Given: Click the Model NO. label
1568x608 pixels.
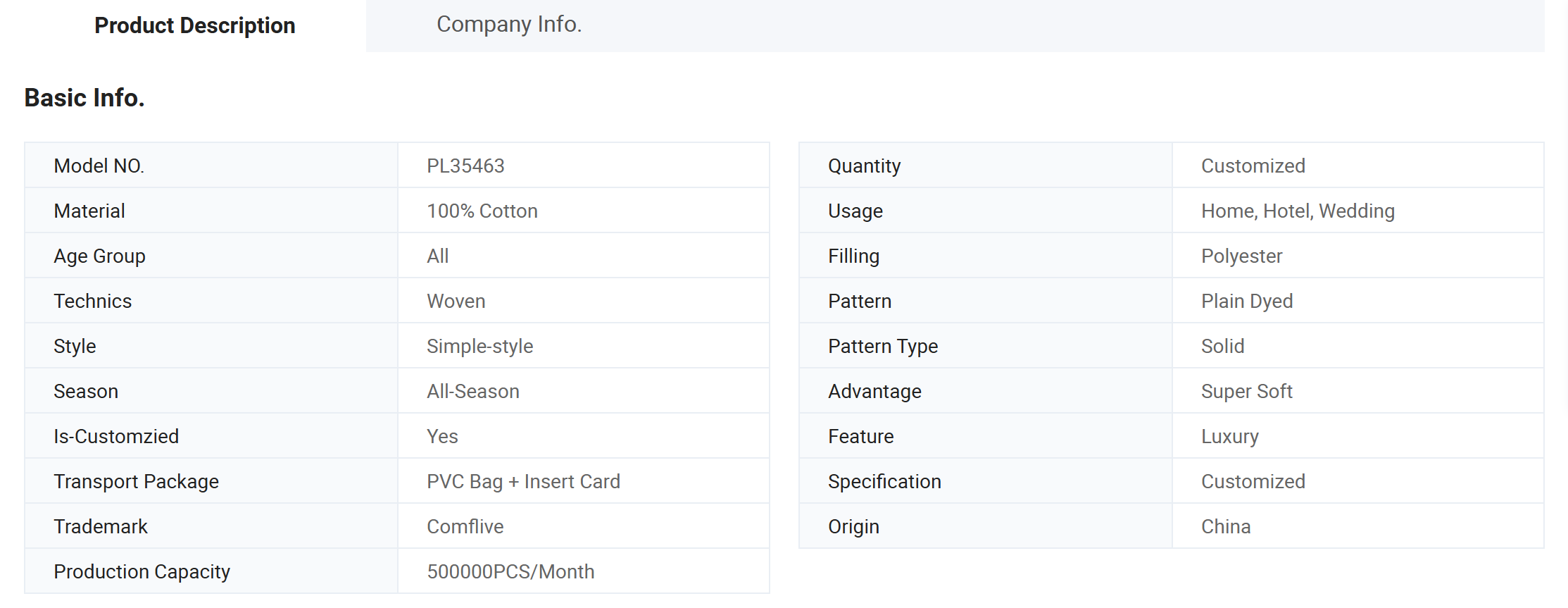Looking at the screenshot, I should [99, 166].
